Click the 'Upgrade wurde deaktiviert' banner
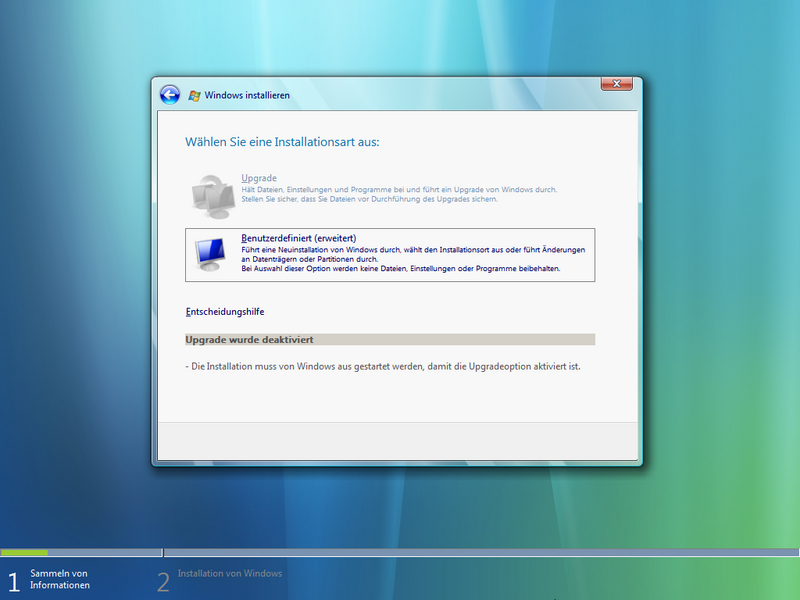800x600 pixels. [390, 340]
